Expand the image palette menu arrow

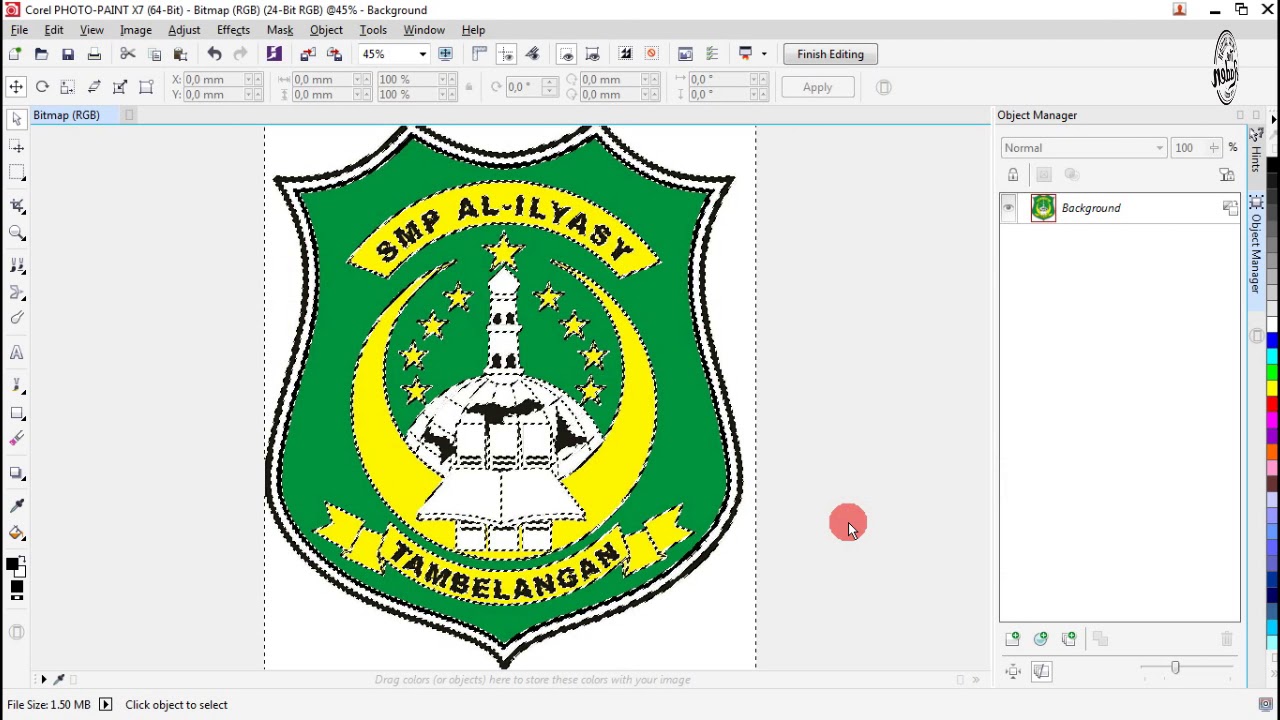43,680
